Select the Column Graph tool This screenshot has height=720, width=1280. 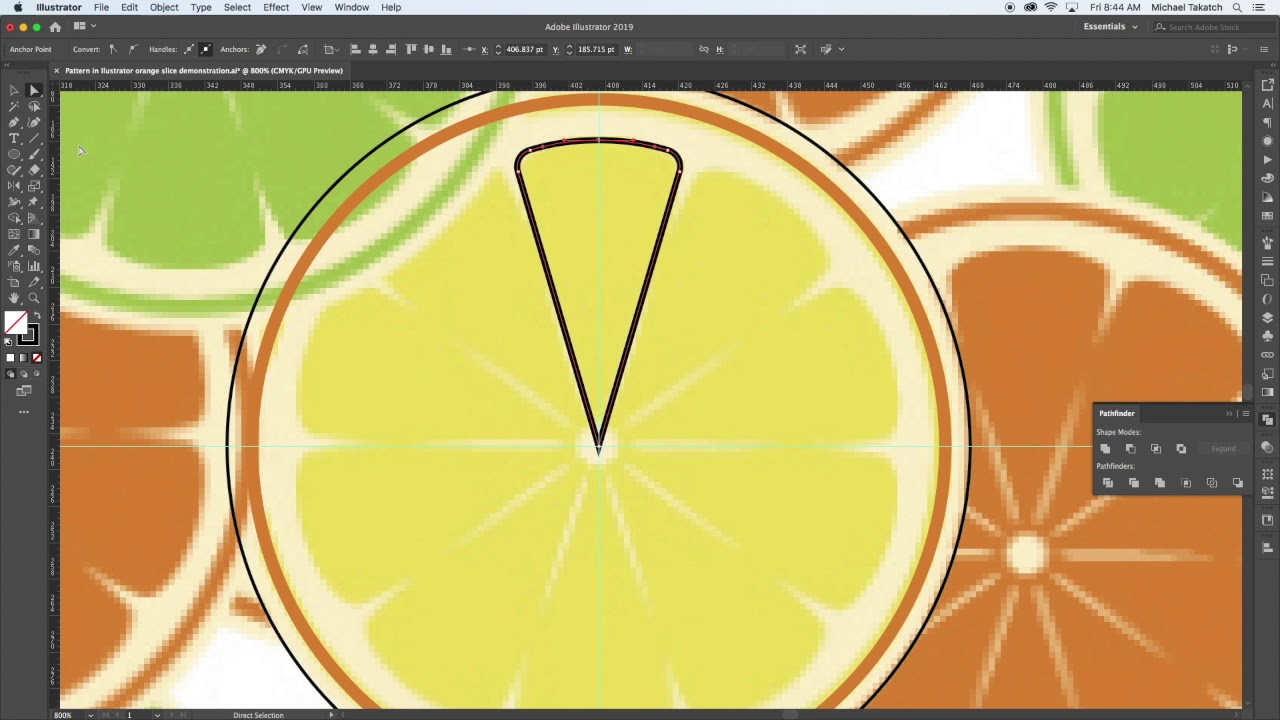34,266
